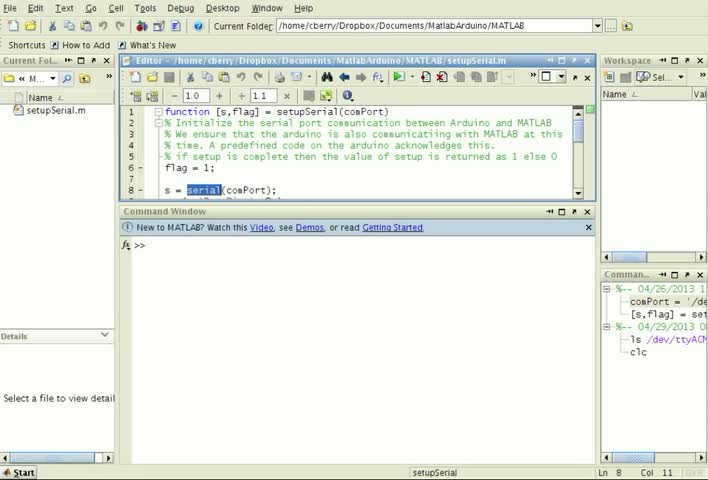The height and width of the screenshot is (480, 708).
Task: Click breakpoint dash on line 8
Action: point(140,191)
